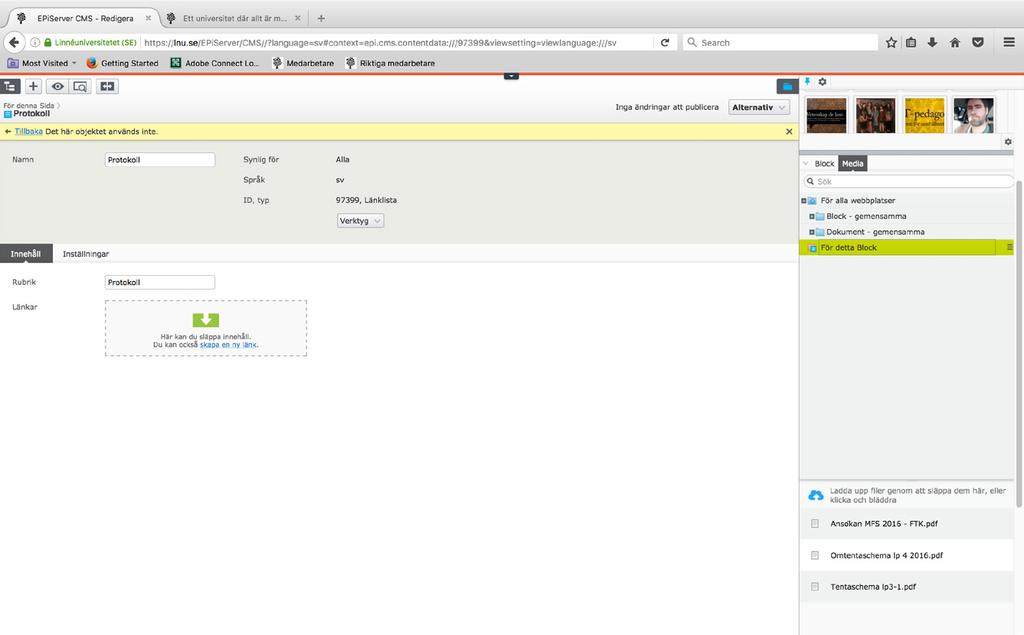Screen dimensions: 1024x635
Task: Click the site info icon in address bar
Action: [35, 42]
